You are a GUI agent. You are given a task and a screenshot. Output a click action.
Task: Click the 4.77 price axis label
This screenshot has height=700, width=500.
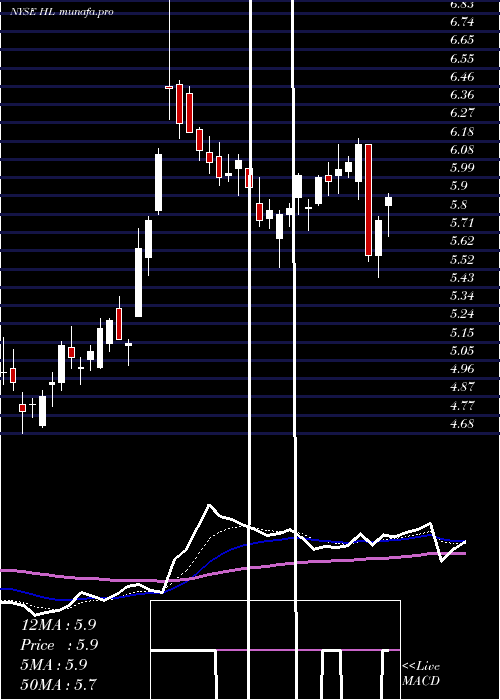pyautogui.click(x=462, y=406)
